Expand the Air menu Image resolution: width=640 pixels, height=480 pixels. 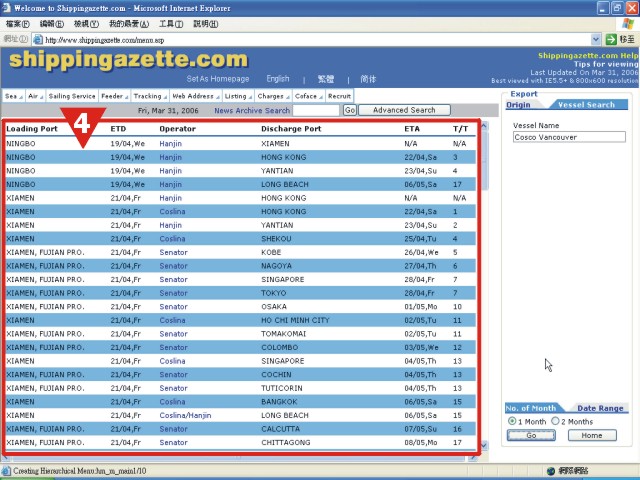point(35,96)
